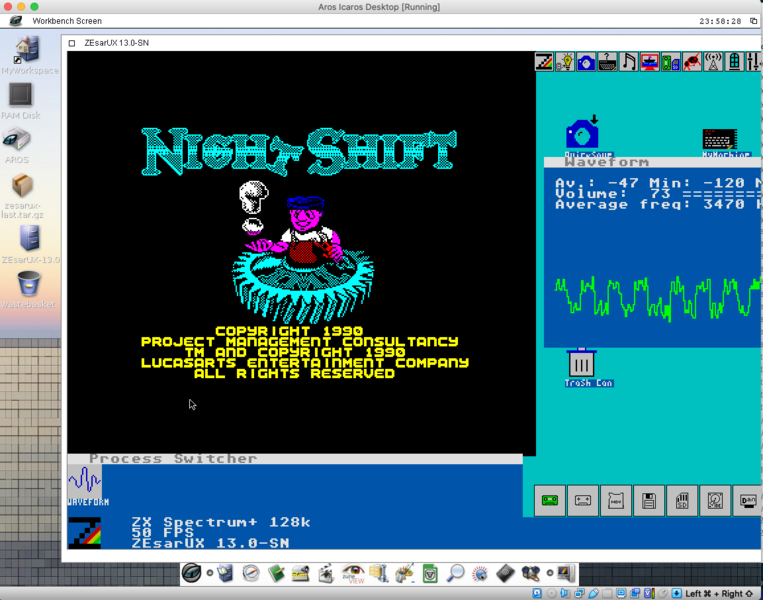Click the ZEsarUX rainbow logo in Process Switcher
The image size is (763, 600).
85,533
